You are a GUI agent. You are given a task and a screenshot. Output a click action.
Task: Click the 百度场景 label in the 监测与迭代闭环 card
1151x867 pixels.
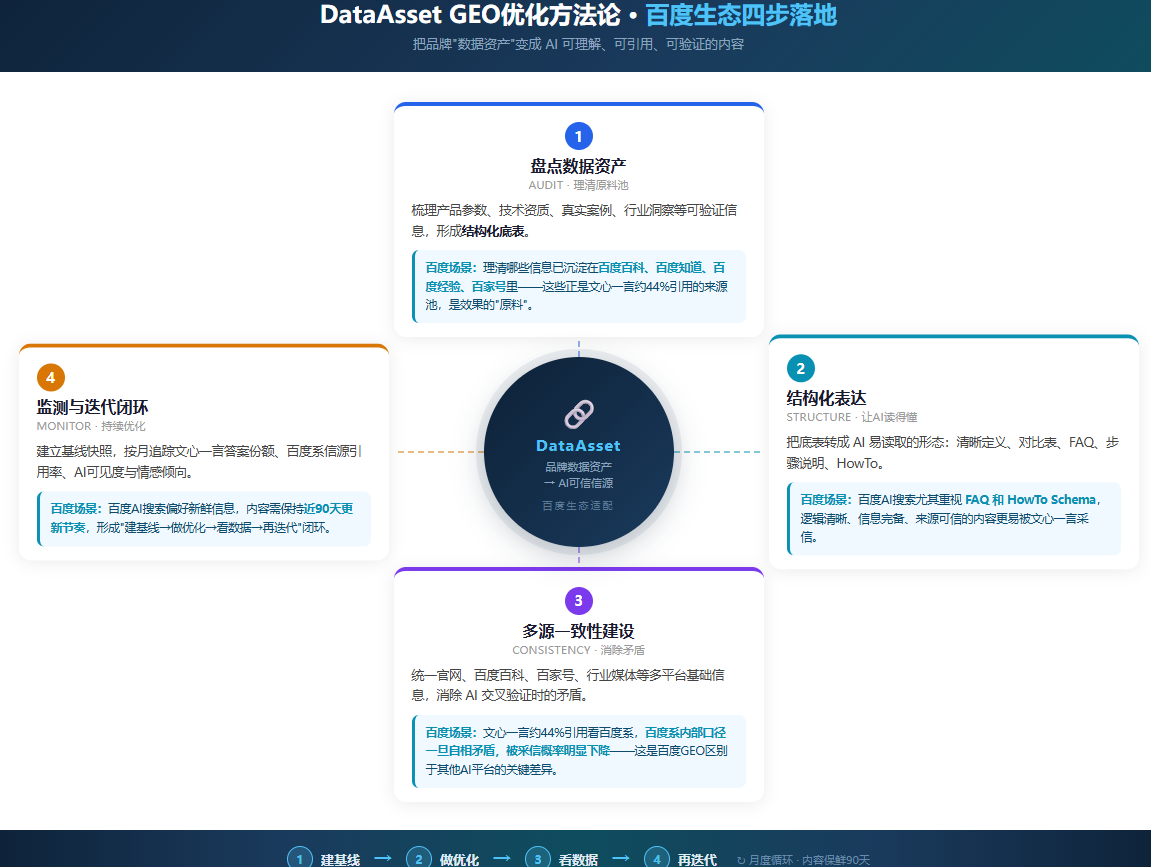(x=73, y=509)
